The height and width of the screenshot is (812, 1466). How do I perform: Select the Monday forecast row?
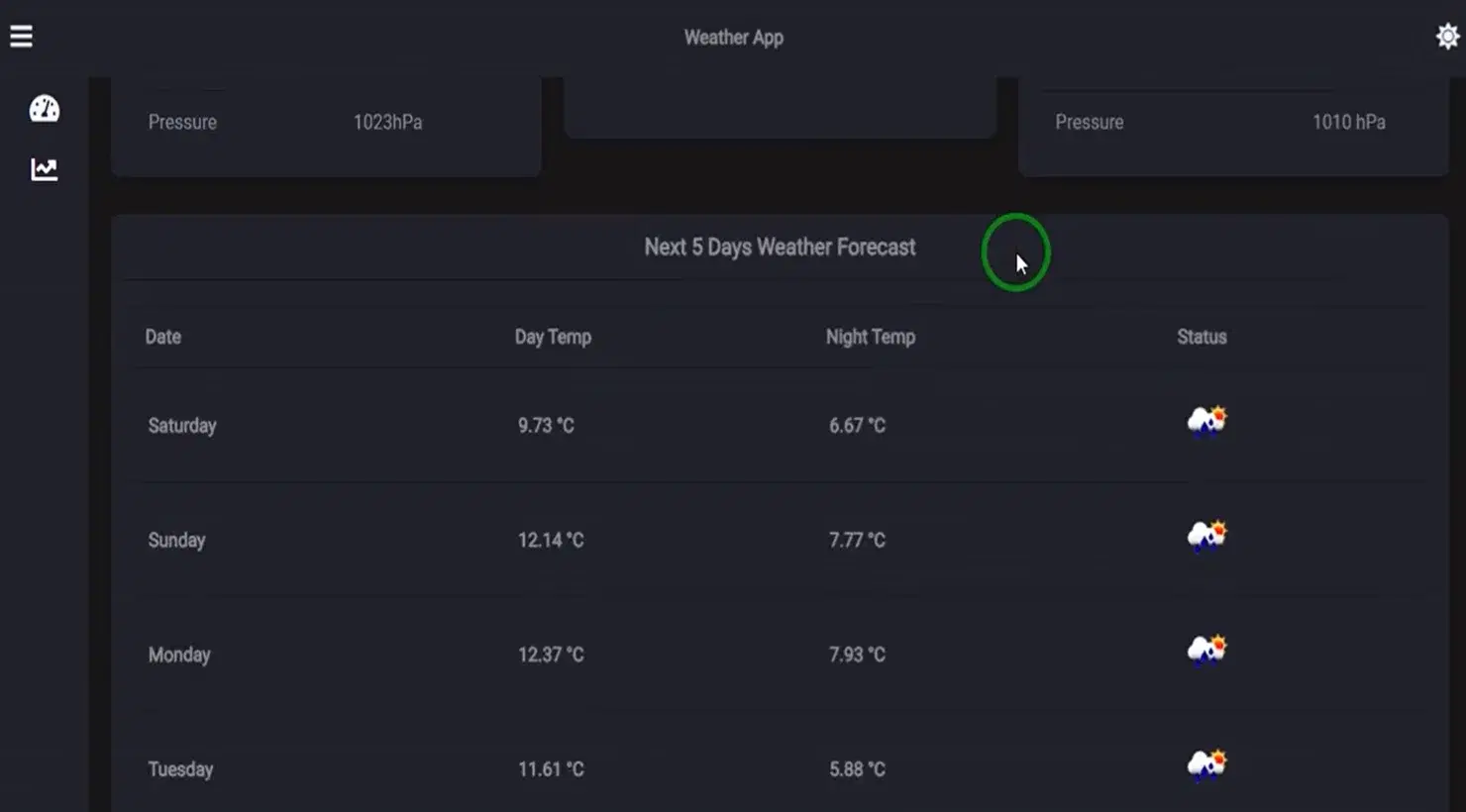coord(781,655)
